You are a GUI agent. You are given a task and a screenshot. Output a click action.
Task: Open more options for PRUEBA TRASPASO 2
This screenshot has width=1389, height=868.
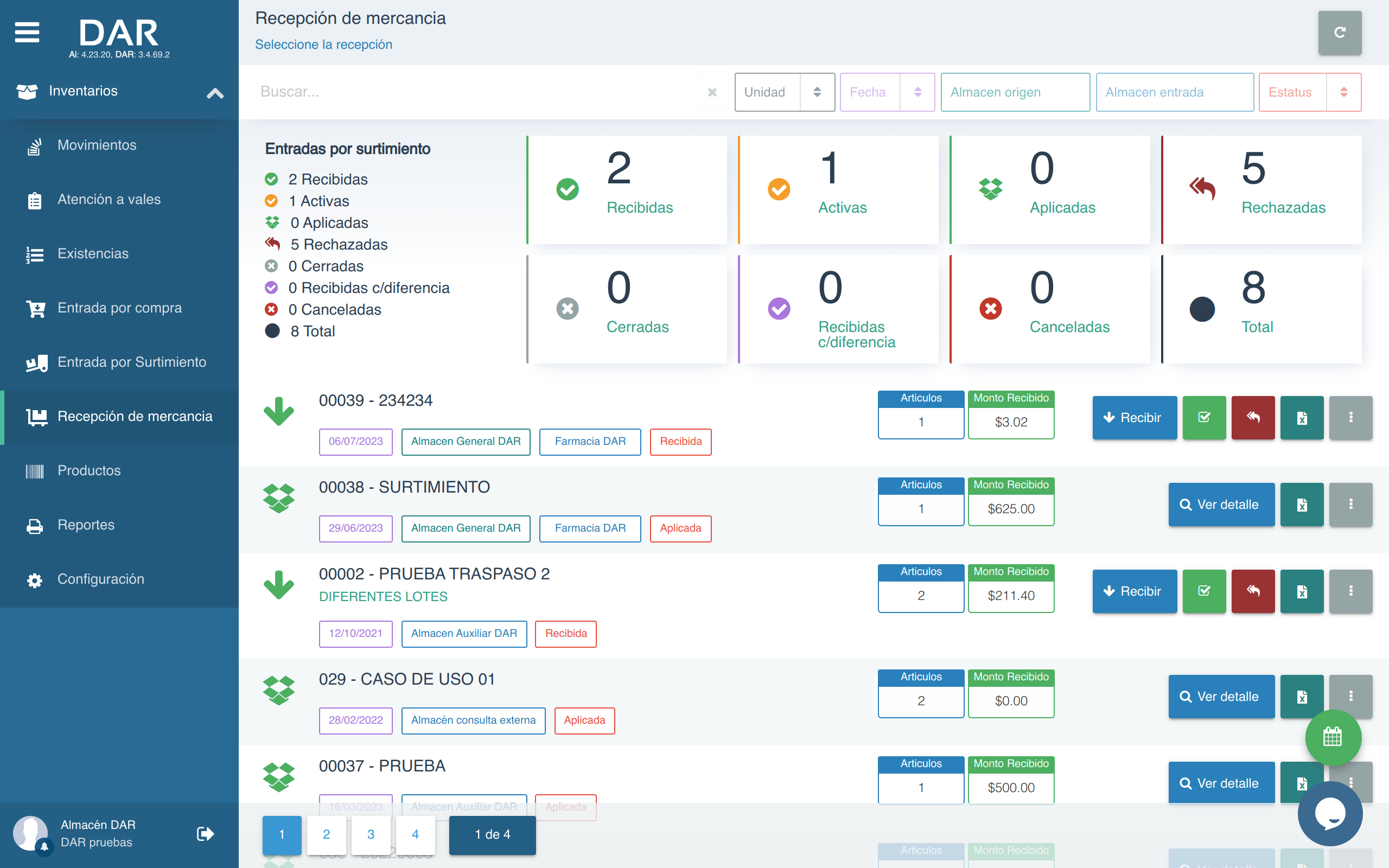[1350, 591]
